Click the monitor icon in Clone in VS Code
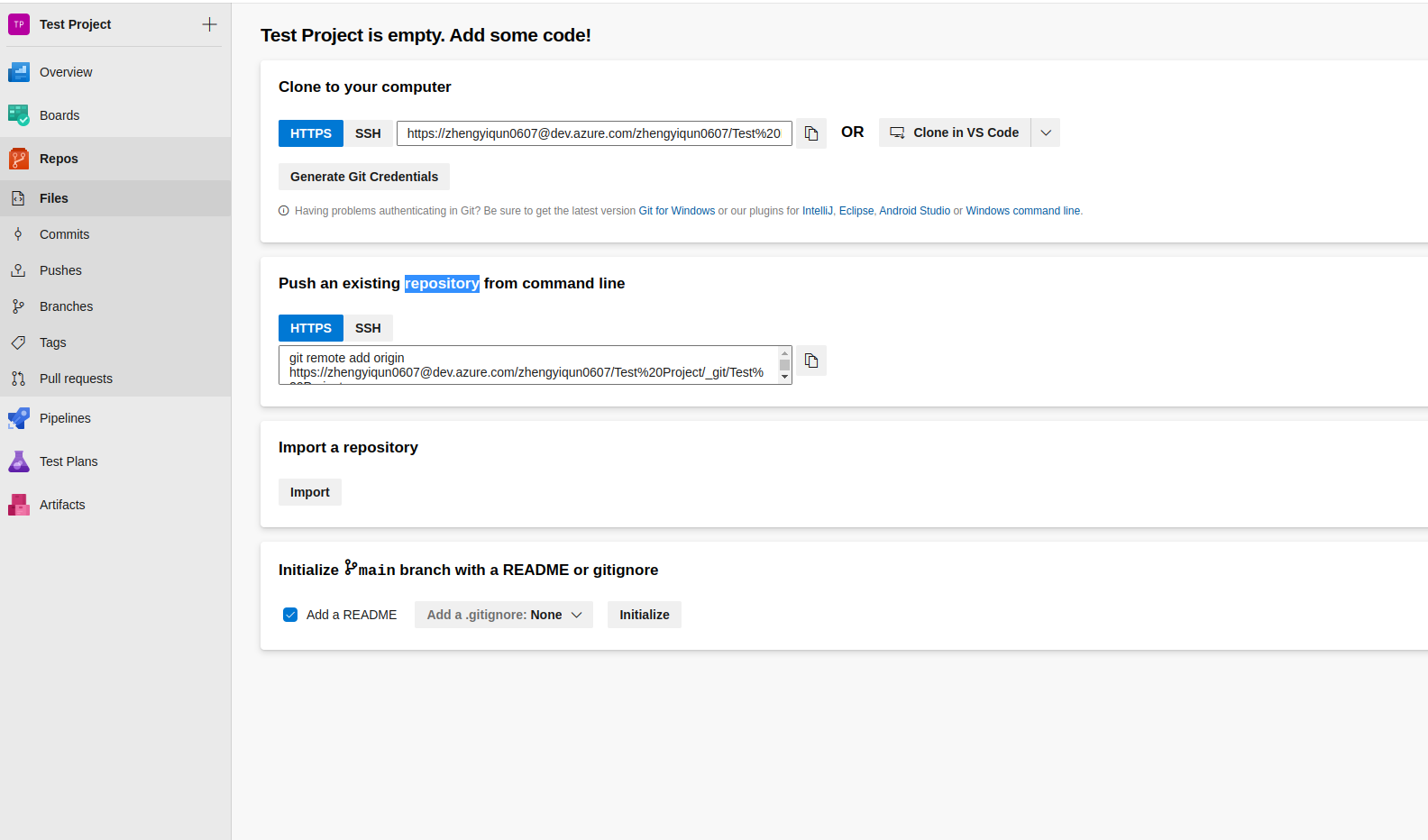Screen dimensions: 1428x840 click(897, 132)
